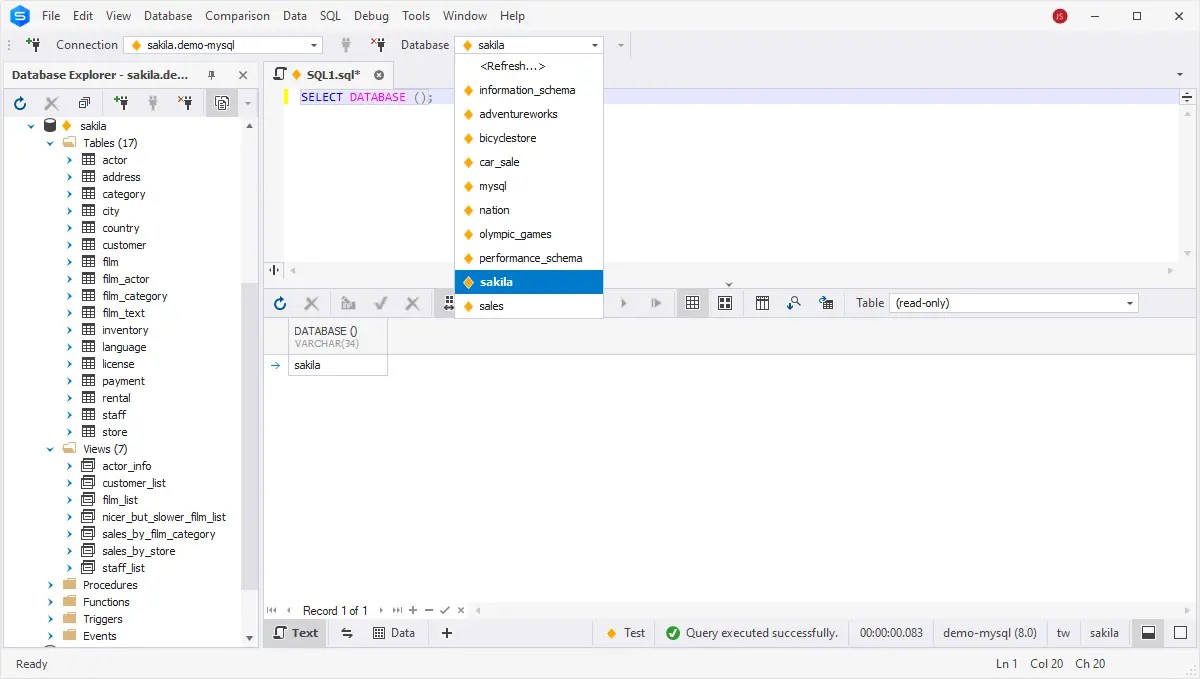Open the Database combo box arrow
Viewport: 1200px width, 679px height.
pos(596,45)
